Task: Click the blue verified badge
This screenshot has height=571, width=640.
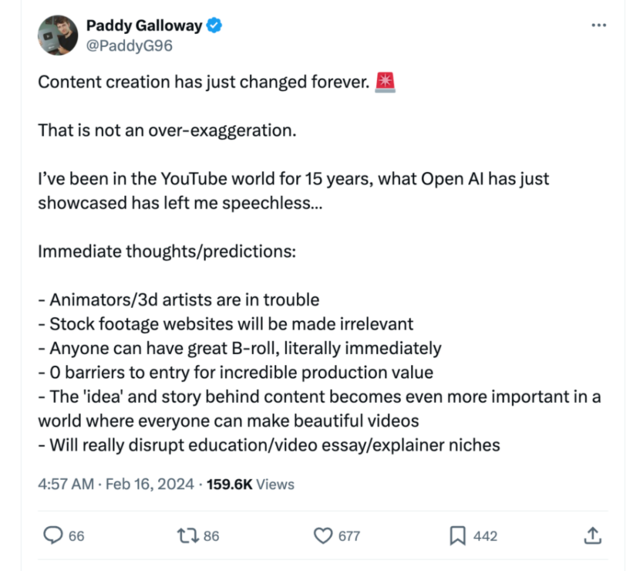Action: tap(215, 26)
